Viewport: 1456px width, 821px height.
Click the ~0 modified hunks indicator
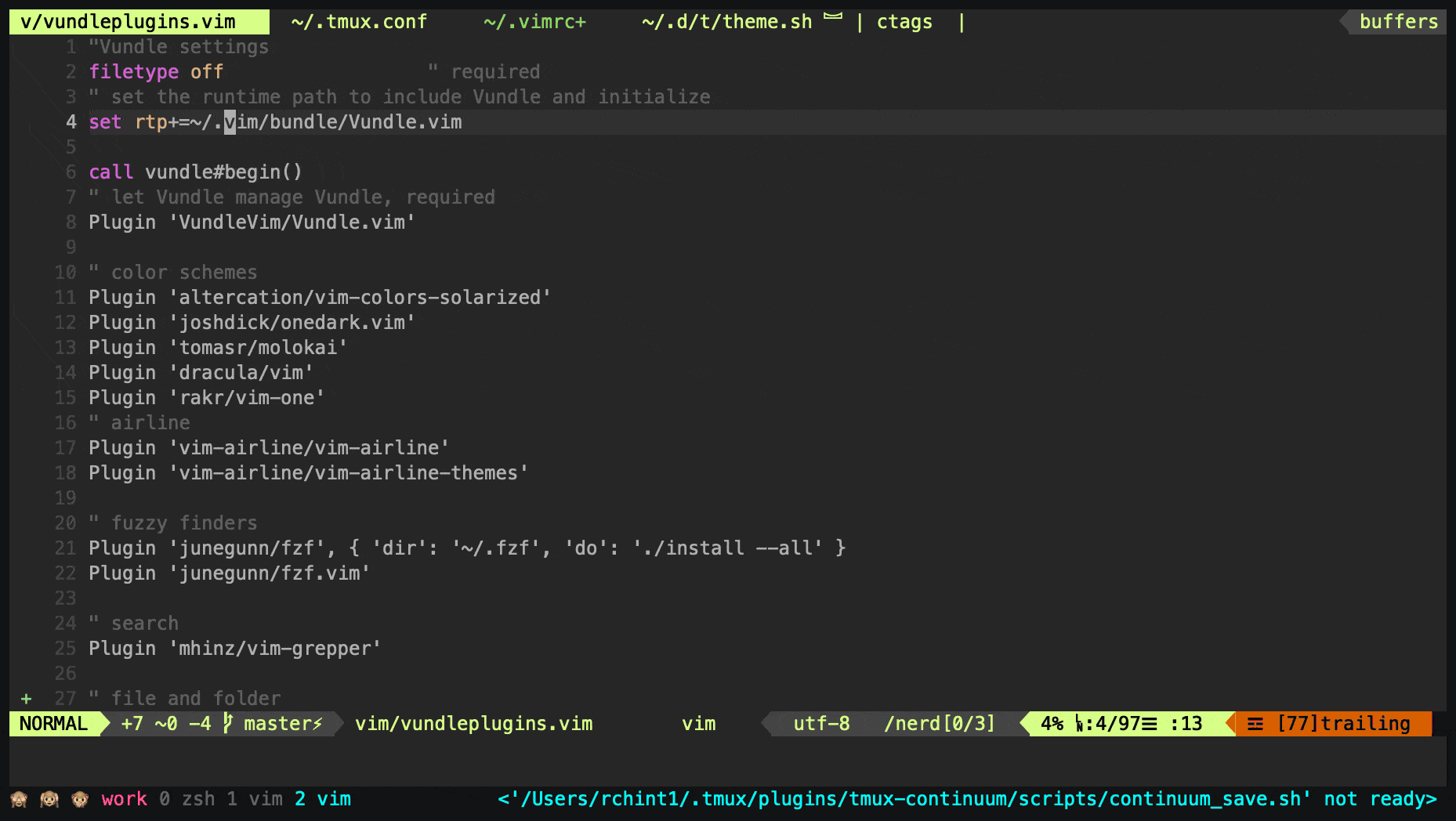(x=166, y=724)
